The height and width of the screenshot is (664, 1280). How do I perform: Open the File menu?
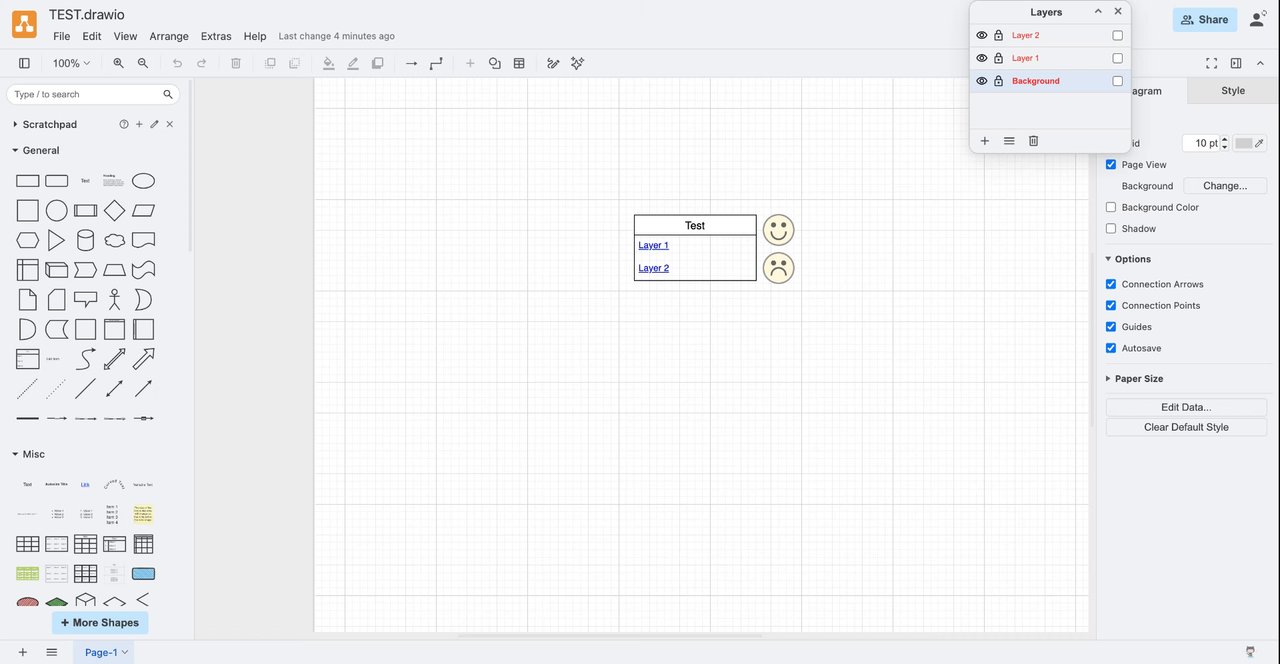click(x=62, y=36)
